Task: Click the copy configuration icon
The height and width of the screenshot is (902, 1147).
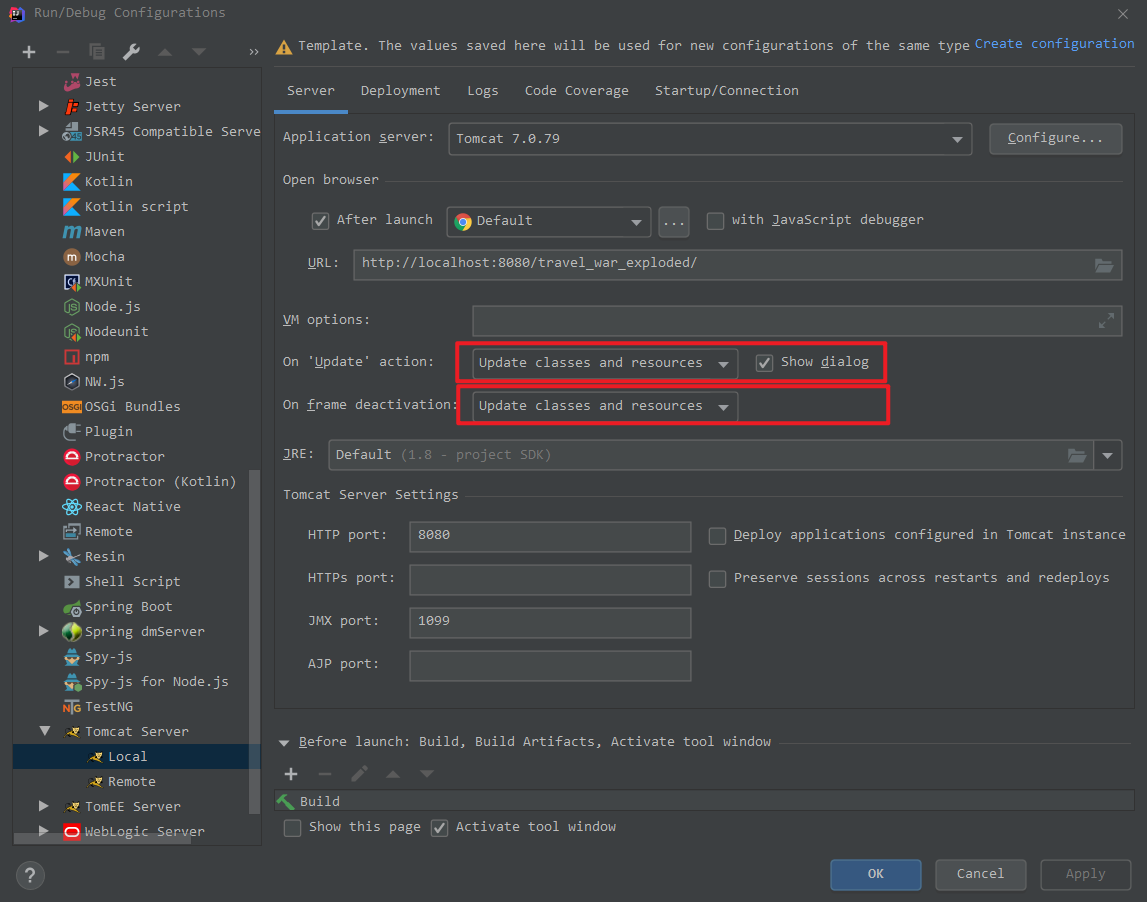Action: click(x=97, y=52)
